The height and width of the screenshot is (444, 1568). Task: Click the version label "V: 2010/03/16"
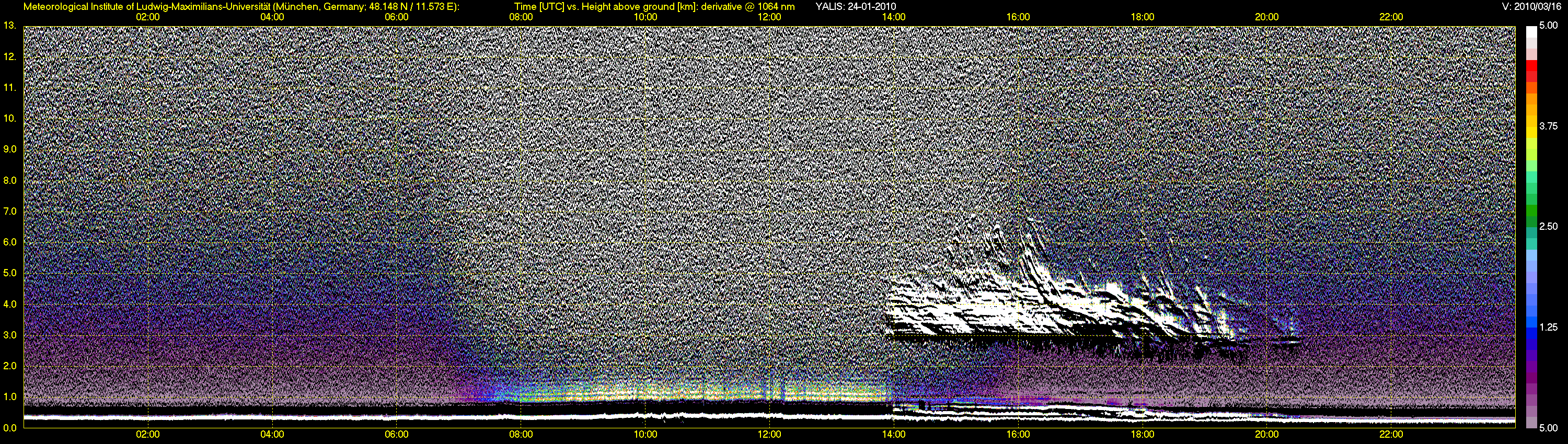[x=1531, y=7]
